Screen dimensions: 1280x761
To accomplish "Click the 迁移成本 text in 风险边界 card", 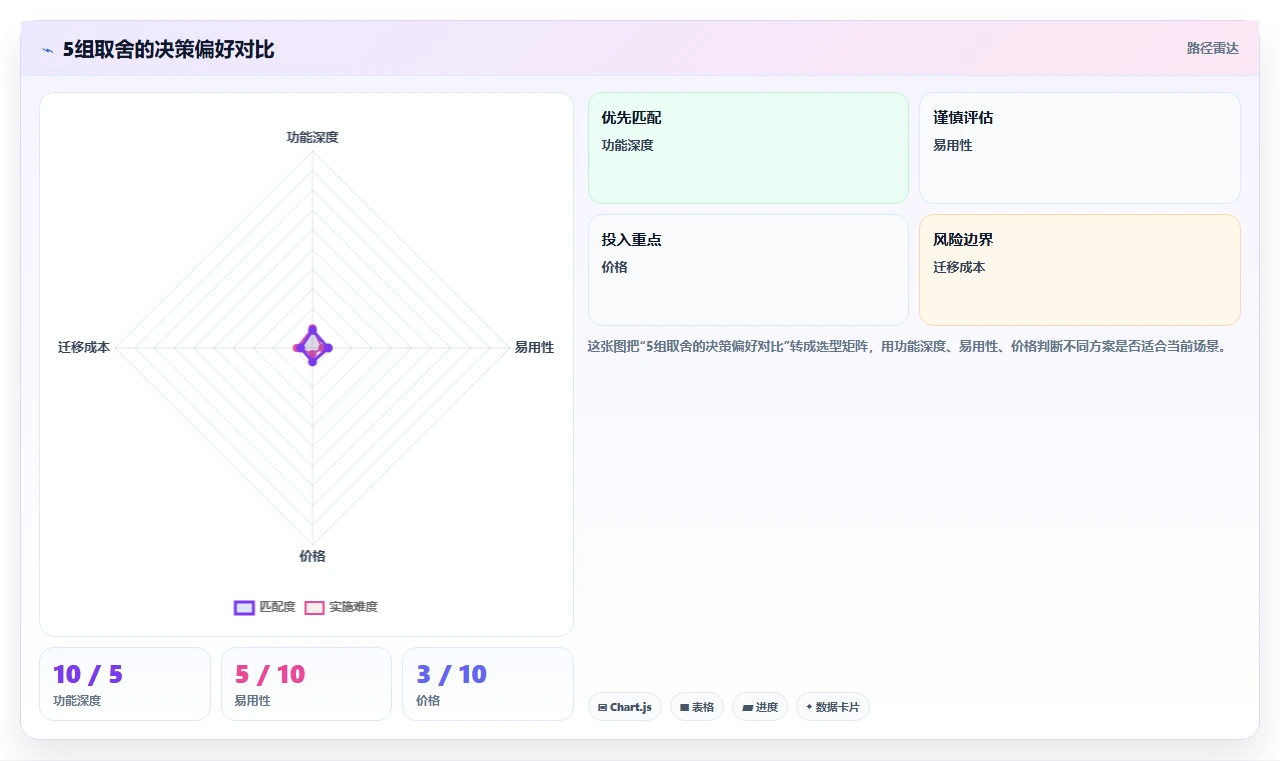I will pyautogui.click(x=959, y=267).
